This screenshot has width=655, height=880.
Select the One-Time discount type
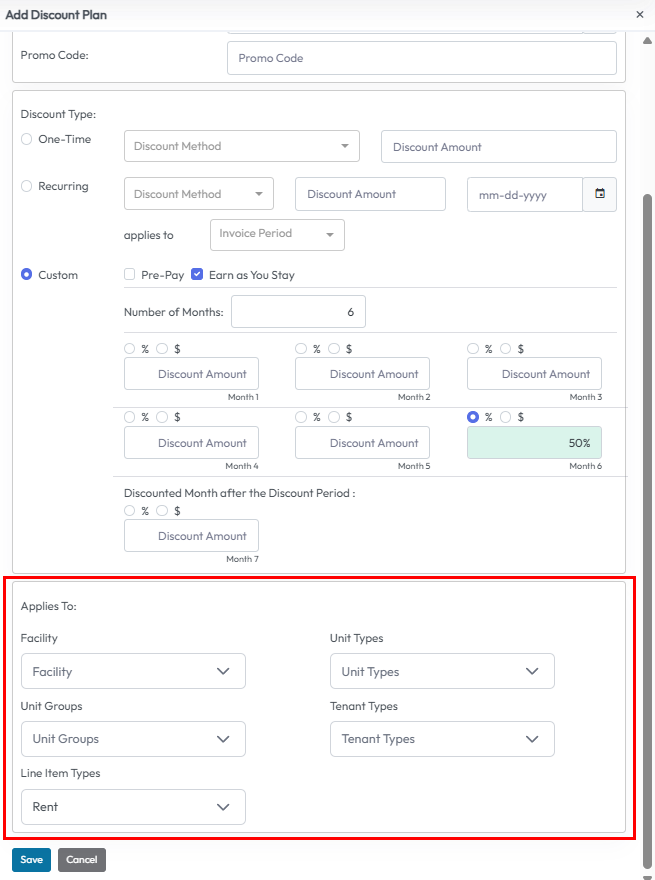pos(27,140)
